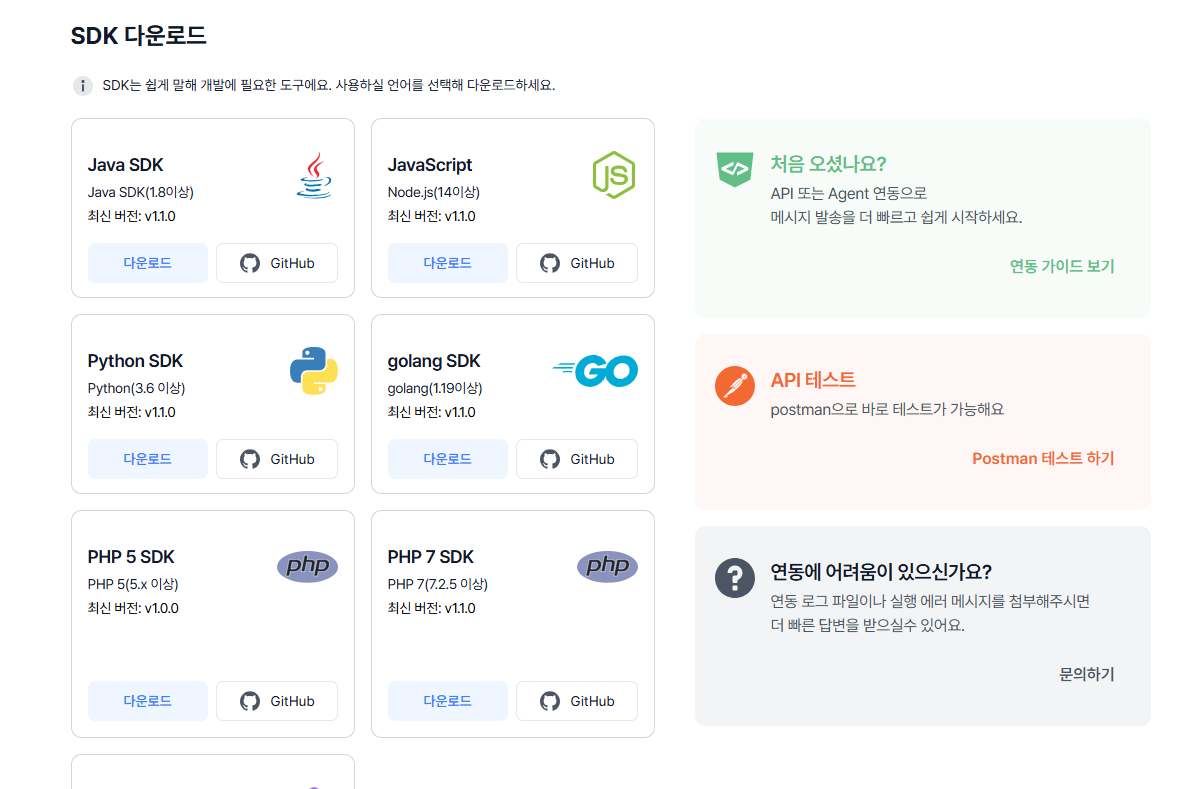This screenshot has height=789, width=1187.
Task: Click the Go gopher speed logo
Action: click(596, 371)
